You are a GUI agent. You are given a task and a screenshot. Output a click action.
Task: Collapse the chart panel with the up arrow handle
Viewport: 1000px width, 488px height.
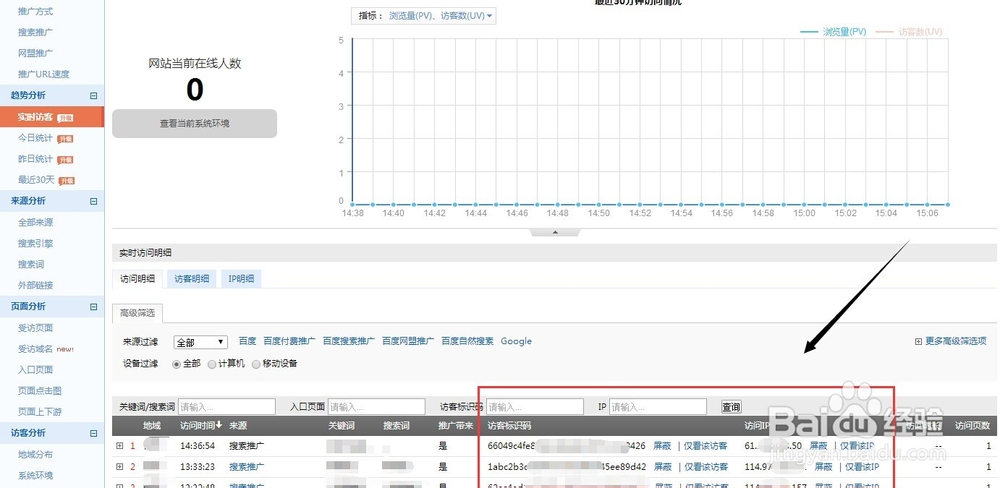click(x=555, y=232)
